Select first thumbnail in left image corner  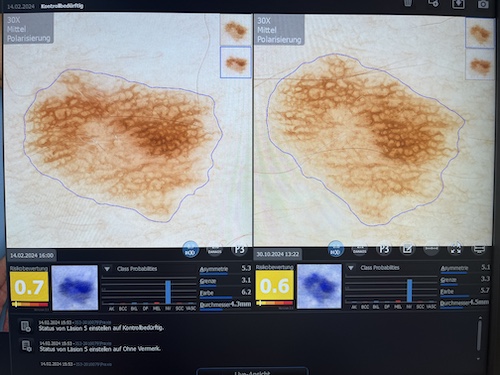click(x=236, y=30)
